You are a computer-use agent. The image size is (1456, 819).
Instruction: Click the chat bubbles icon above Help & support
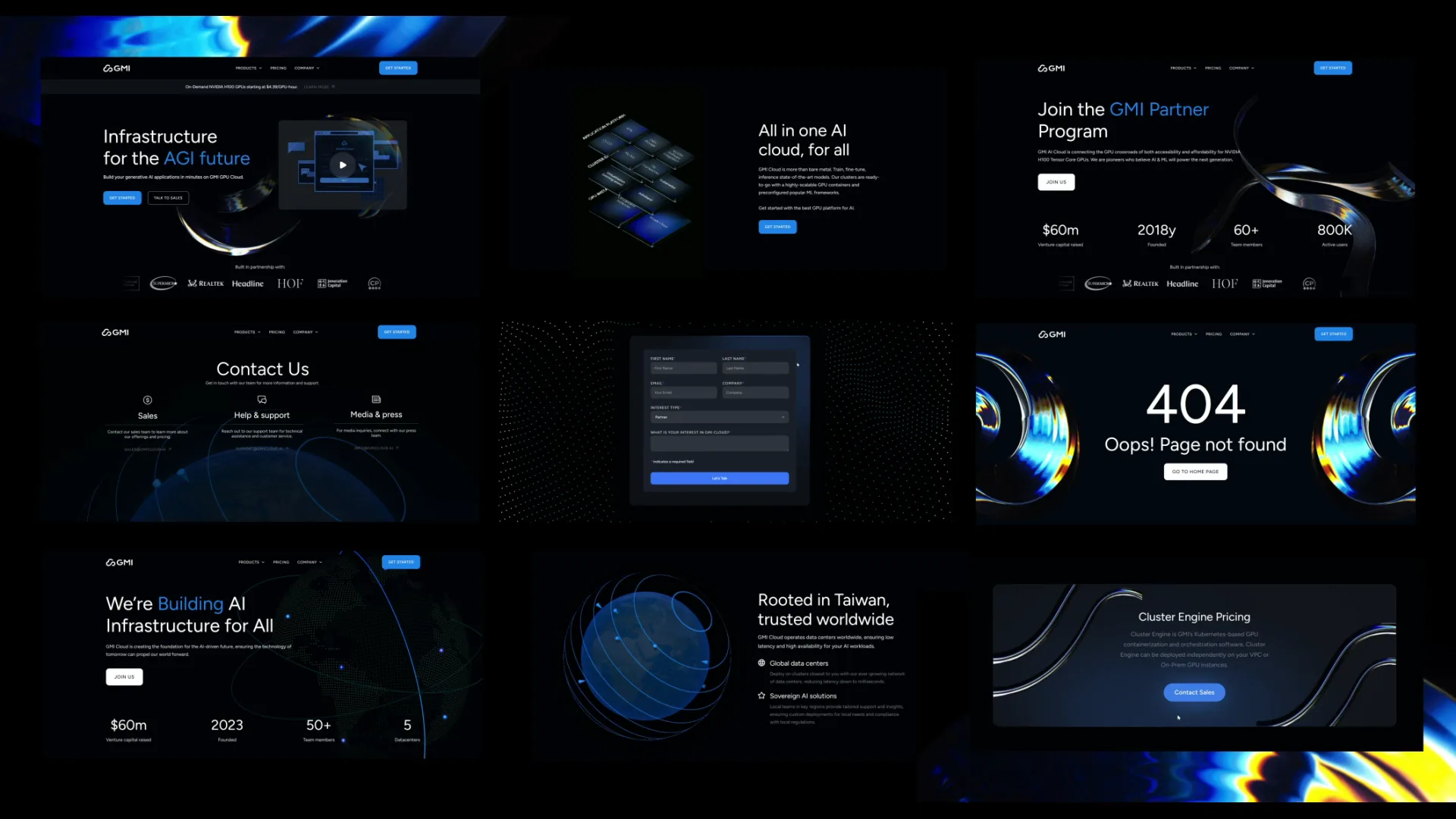[x=262, y=399]
